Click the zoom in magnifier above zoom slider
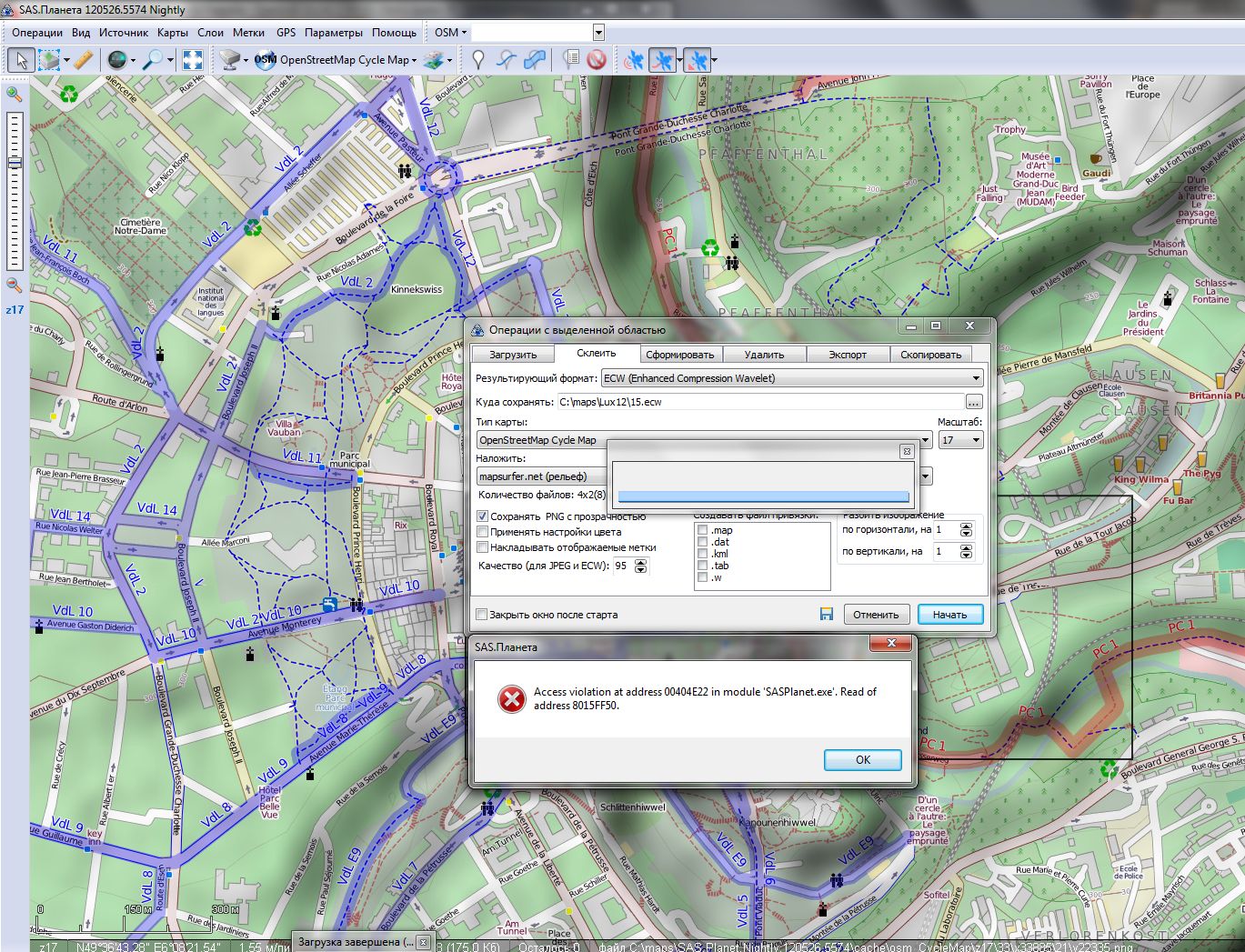 point(14,94)
